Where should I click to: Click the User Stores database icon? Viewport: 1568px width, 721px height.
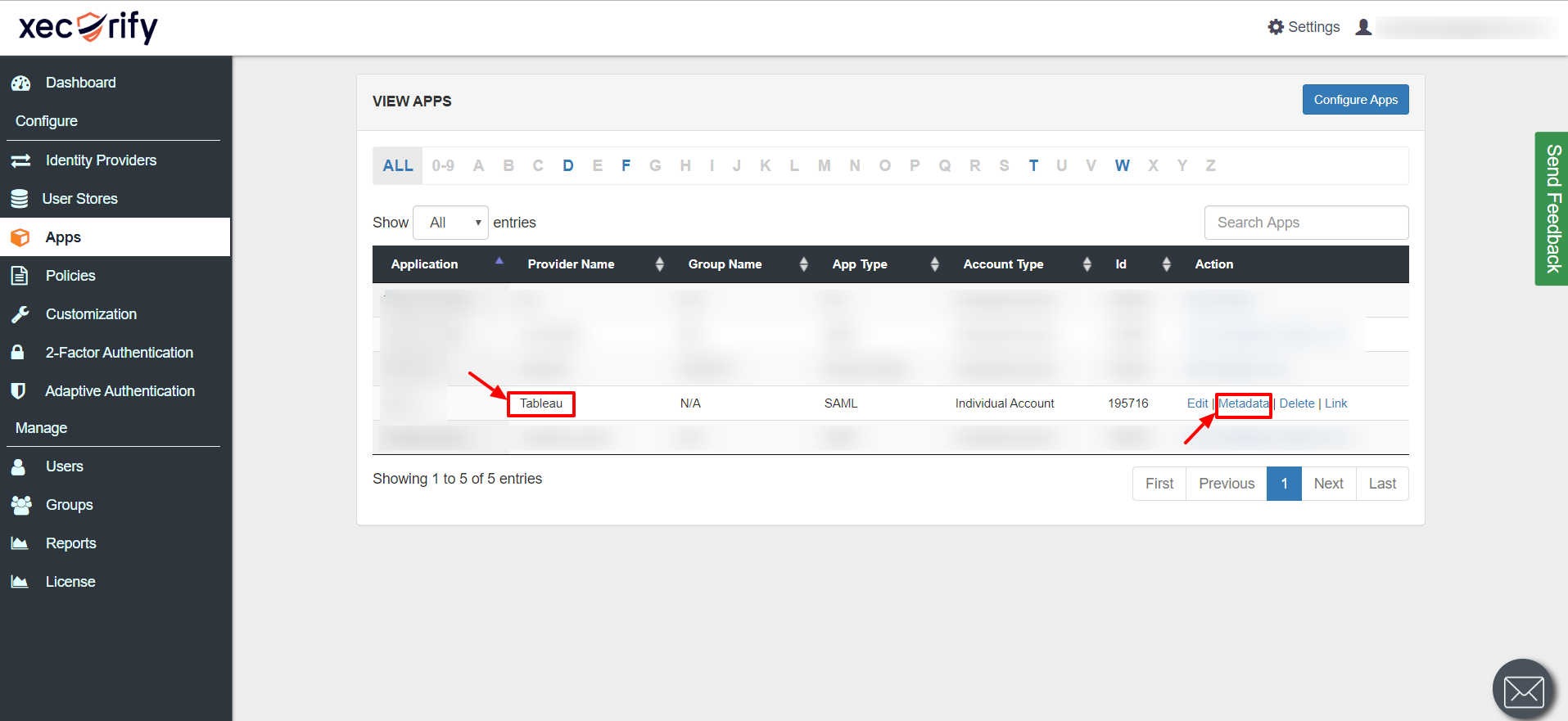pos(20,199)
